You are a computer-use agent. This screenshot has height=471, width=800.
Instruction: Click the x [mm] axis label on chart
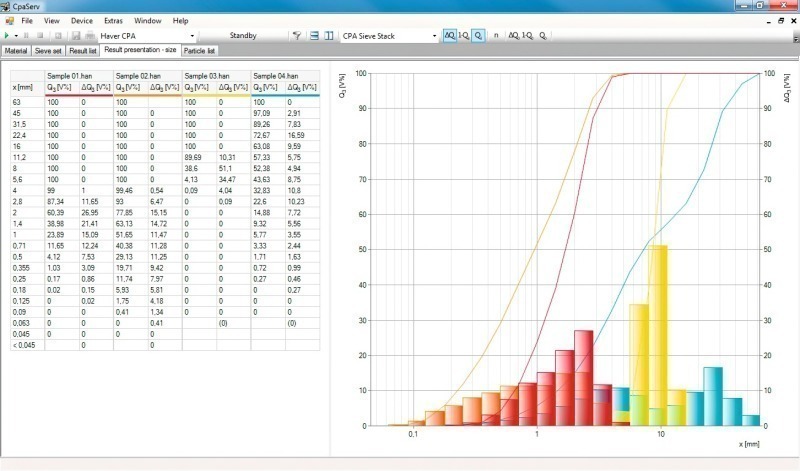coord(748,444)
